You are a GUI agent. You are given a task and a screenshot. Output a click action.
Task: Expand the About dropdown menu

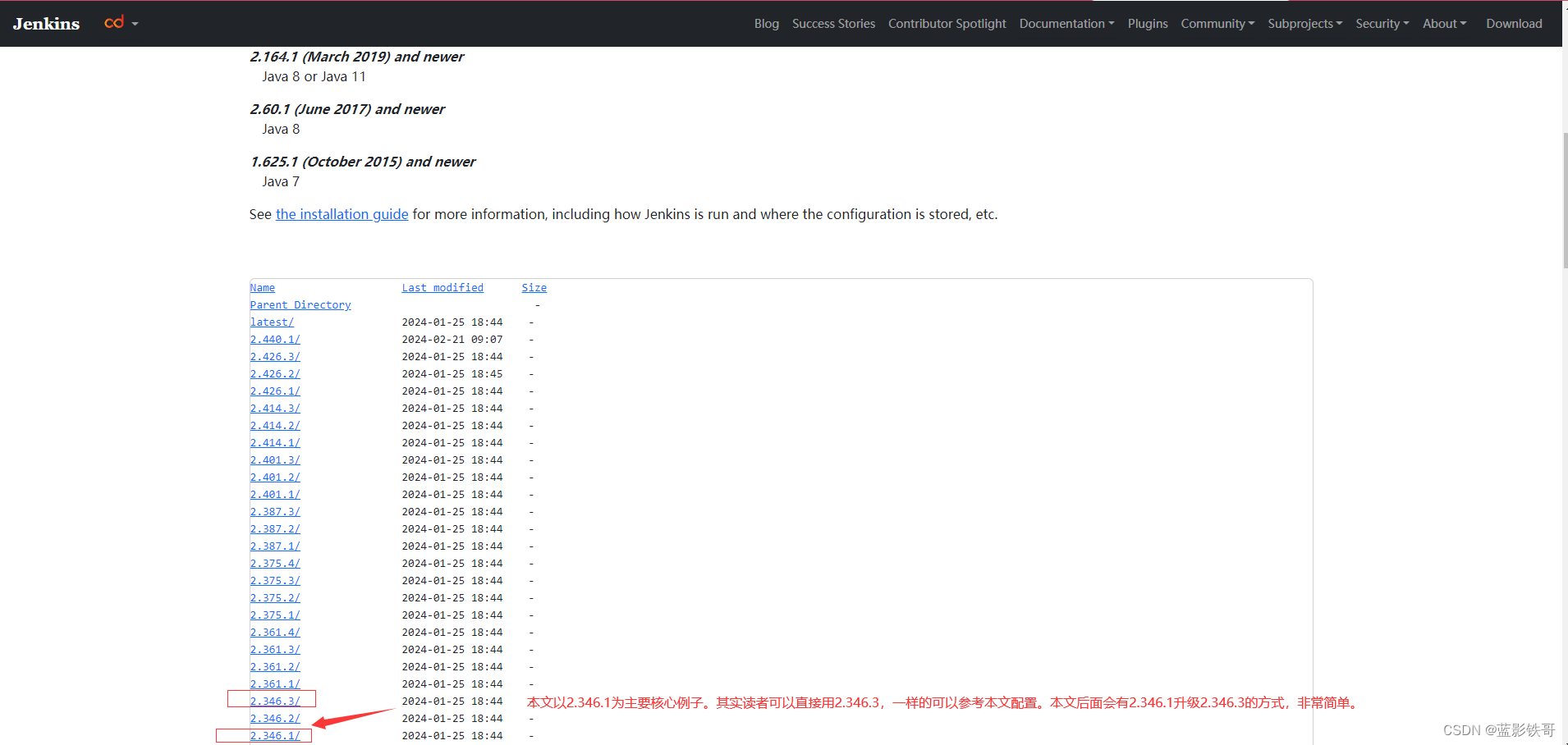1444,24
